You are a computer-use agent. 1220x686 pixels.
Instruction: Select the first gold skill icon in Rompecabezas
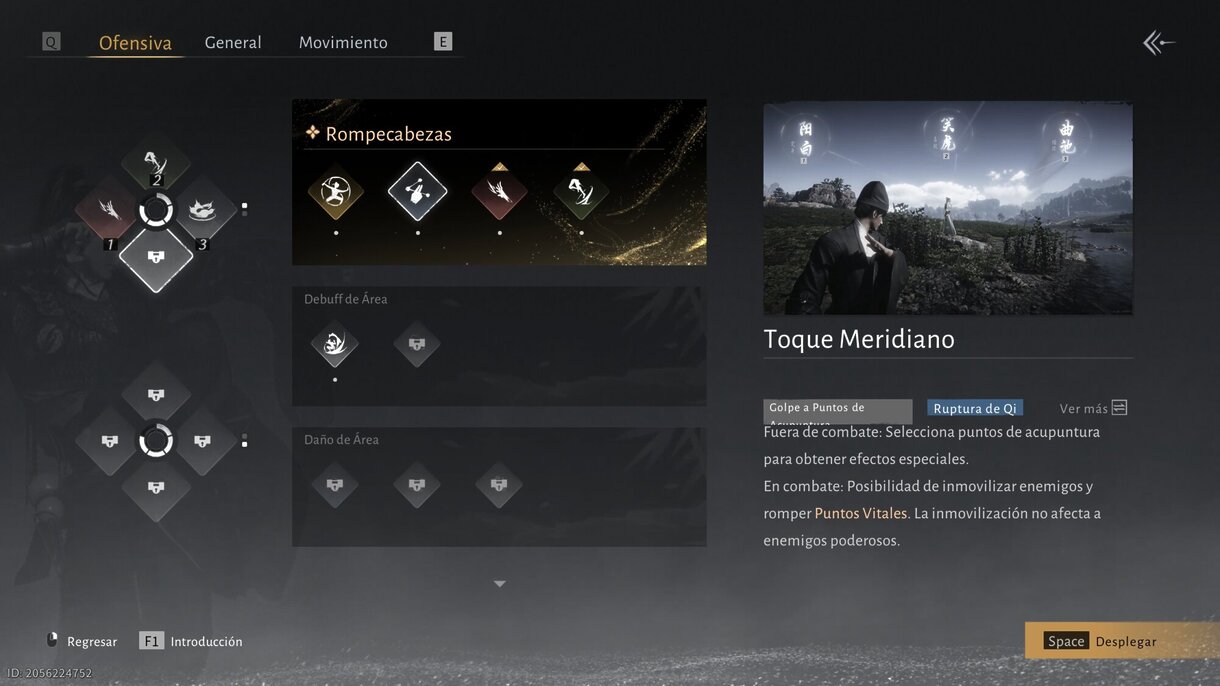335,190
